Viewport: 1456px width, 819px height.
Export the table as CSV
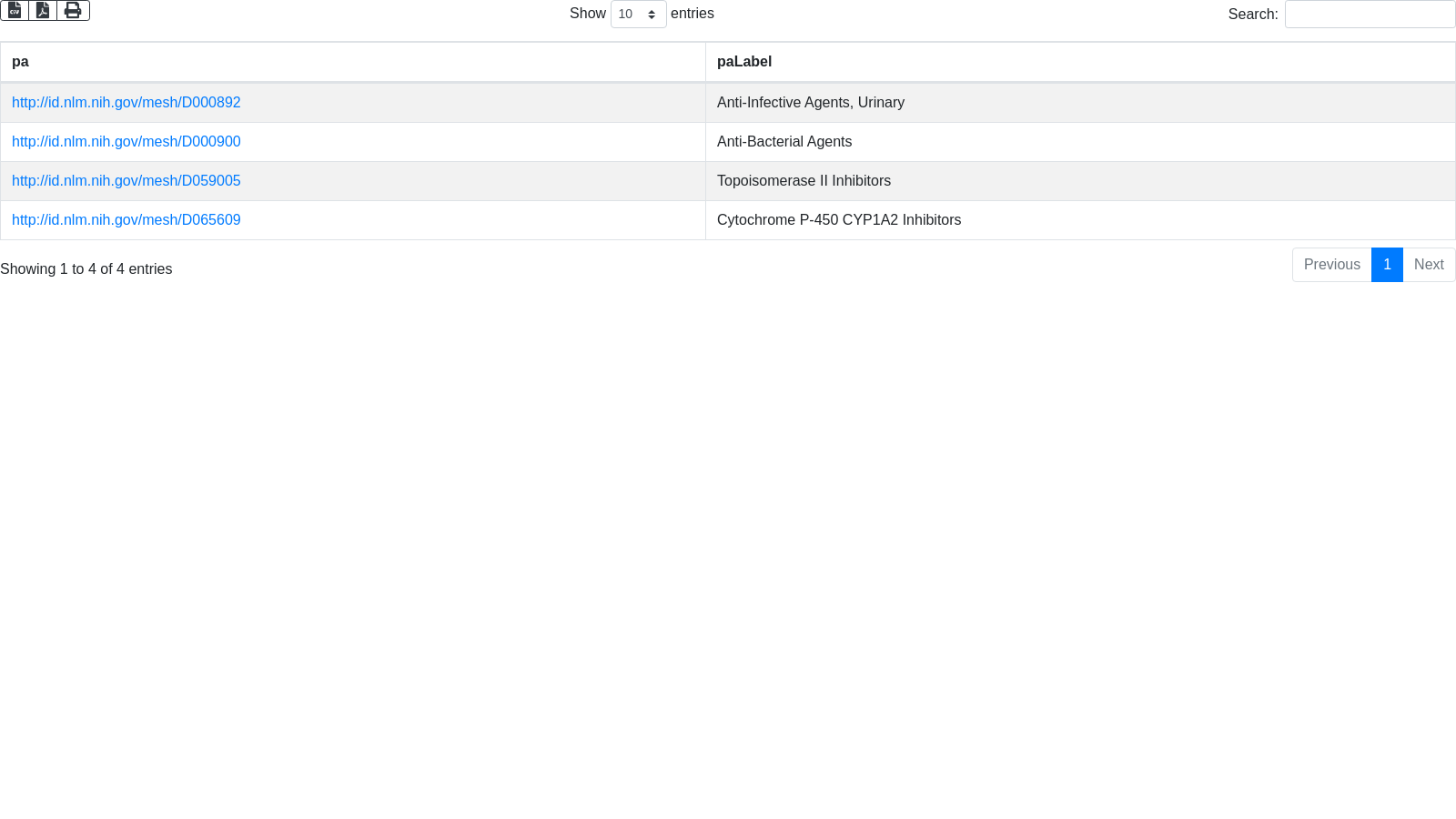click(x=15, y=10)
